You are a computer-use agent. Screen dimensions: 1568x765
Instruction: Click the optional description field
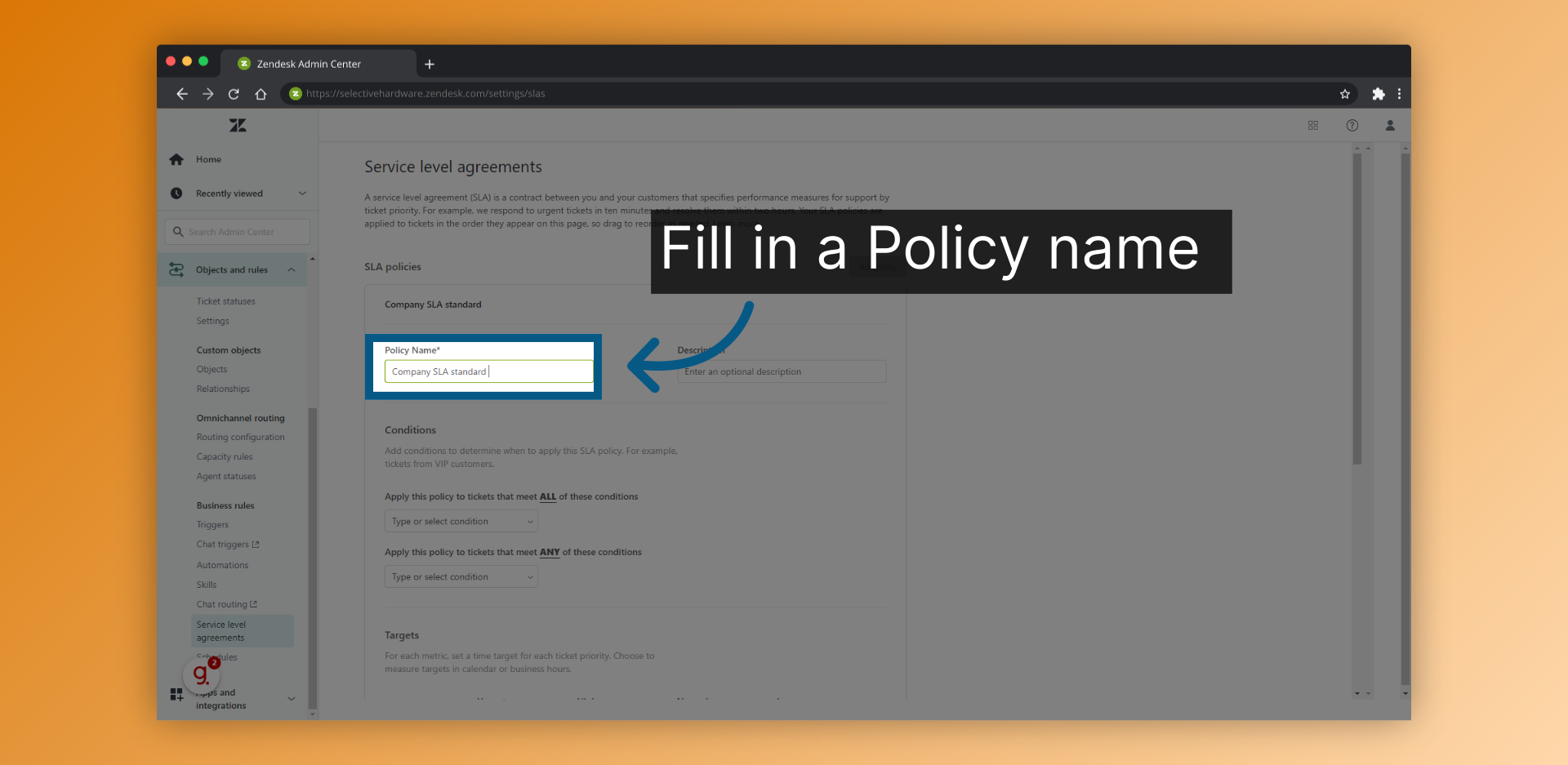click(782, 371)
